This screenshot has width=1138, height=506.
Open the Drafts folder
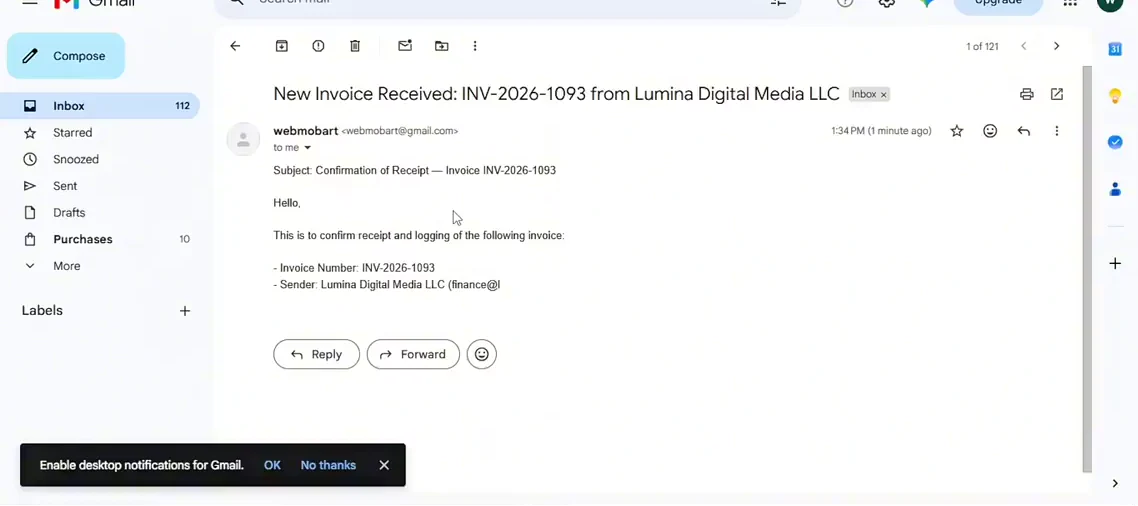pos(99,213)
